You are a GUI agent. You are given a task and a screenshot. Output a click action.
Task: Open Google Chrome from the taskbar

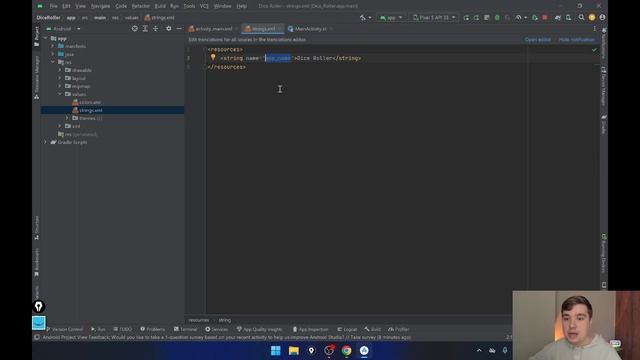click(x=347, y=351)
